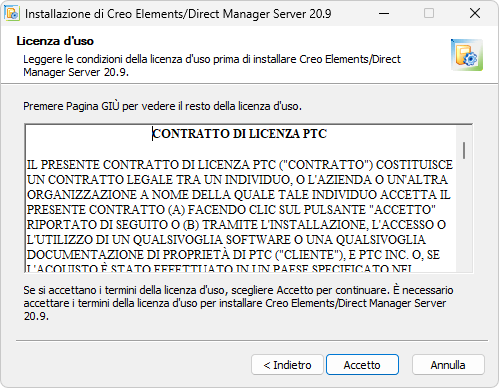The image size is (499, 388).
Task: Close the installer window
Action: pyautogui.click(x=475, y=14)
